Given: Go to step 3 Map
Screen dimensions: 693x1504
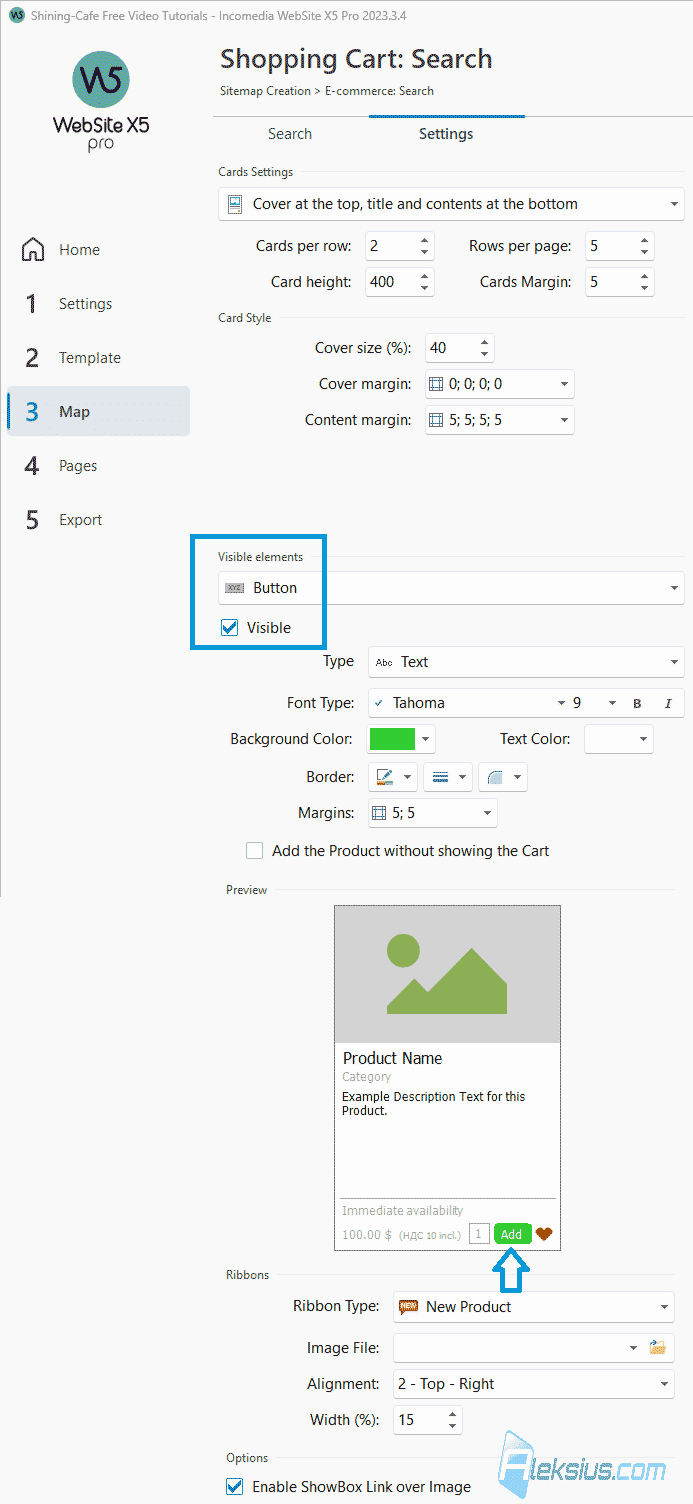Looking at the screenshot, I should (98, 411).
